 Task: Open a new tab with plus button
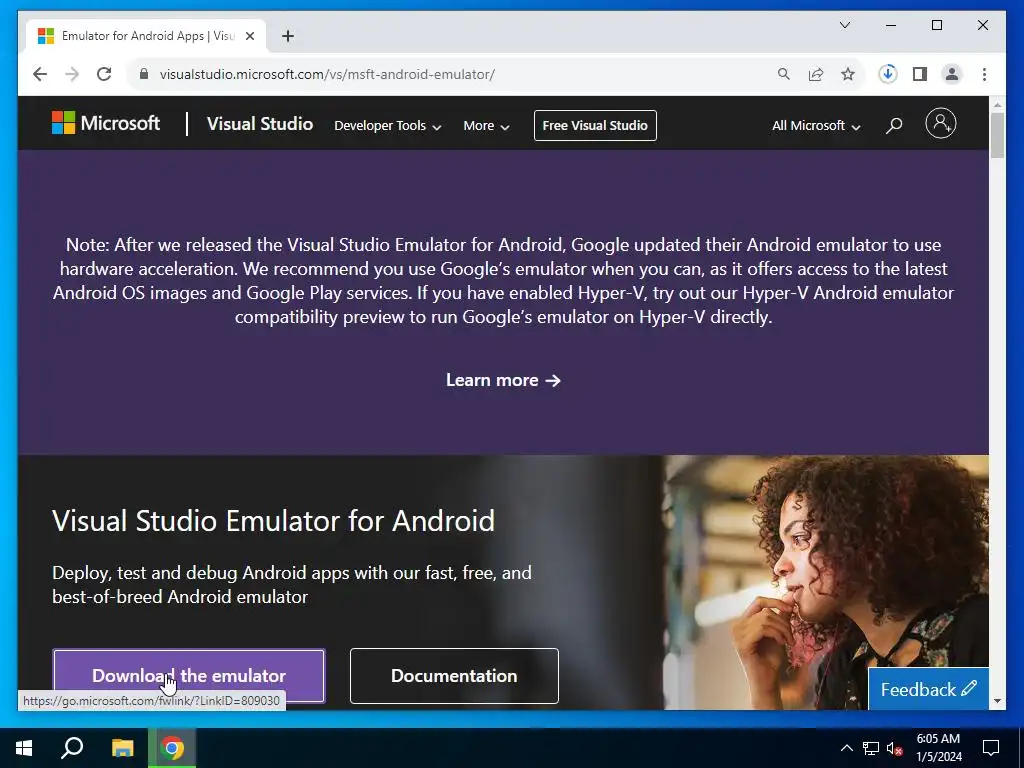pyautogui.click(x=288, y=36)
